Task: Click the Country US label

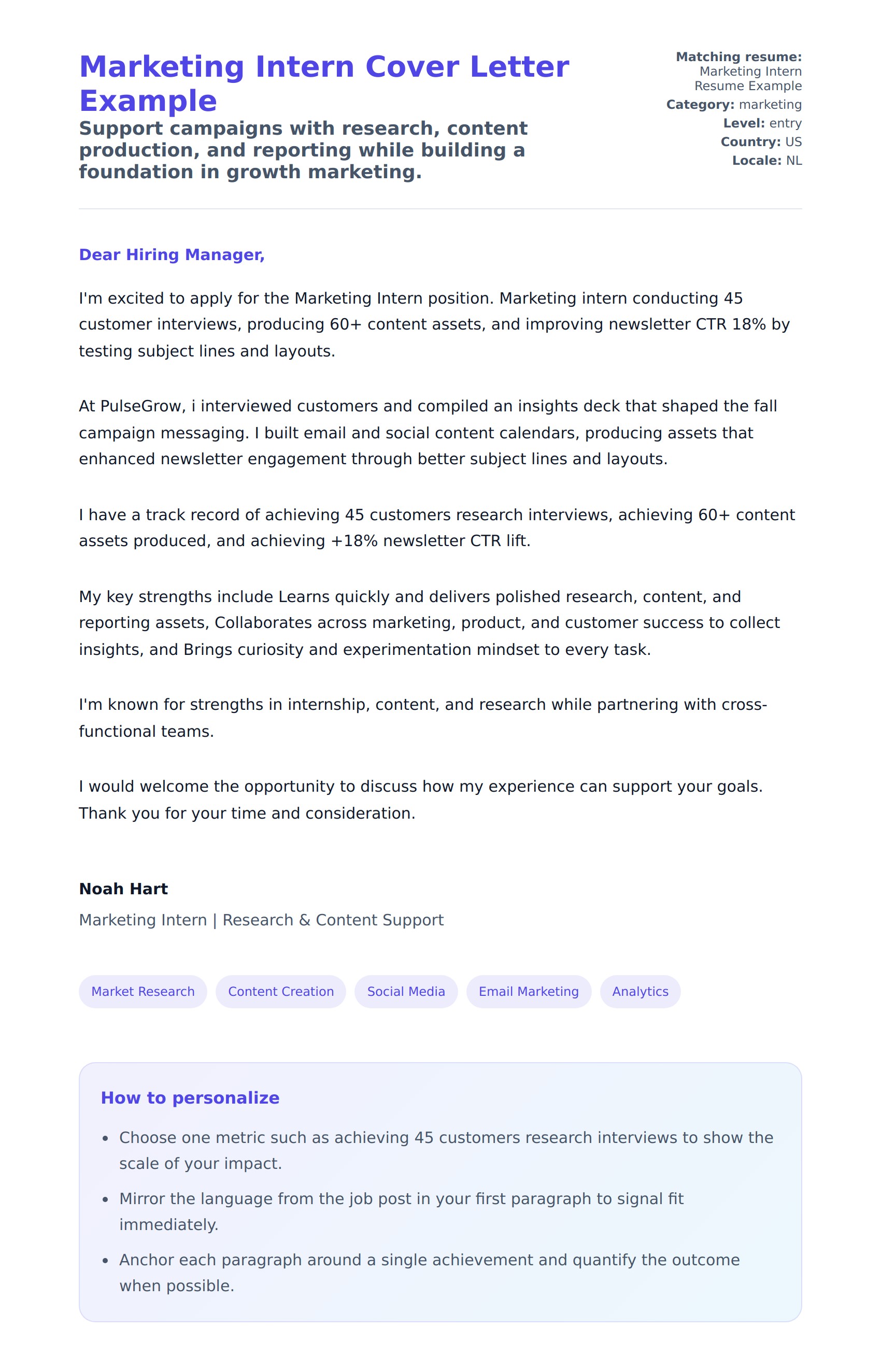Action: (x=760, y=142)
